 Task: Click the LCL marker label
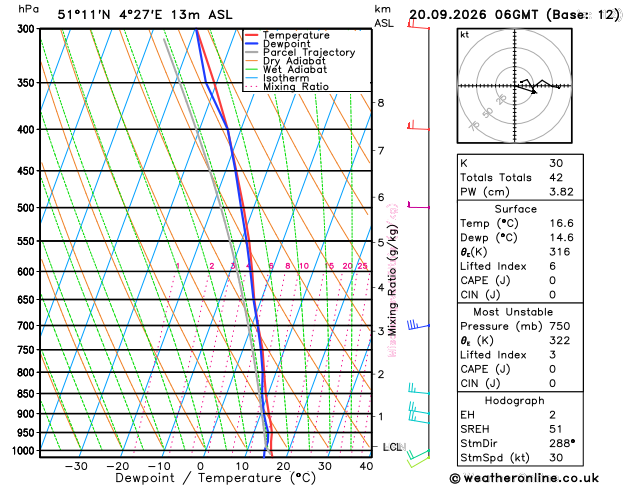click(x=394, y=447)
